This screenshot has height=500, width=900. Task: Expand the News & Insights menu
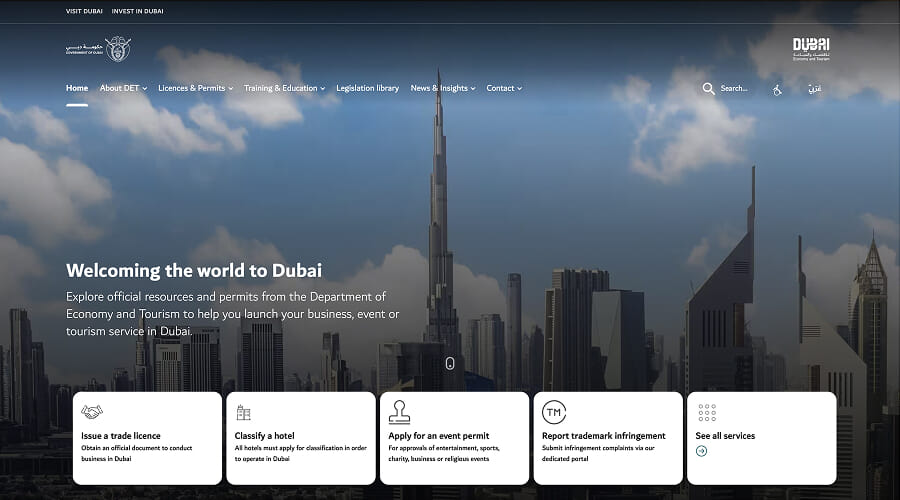[443, 88]
